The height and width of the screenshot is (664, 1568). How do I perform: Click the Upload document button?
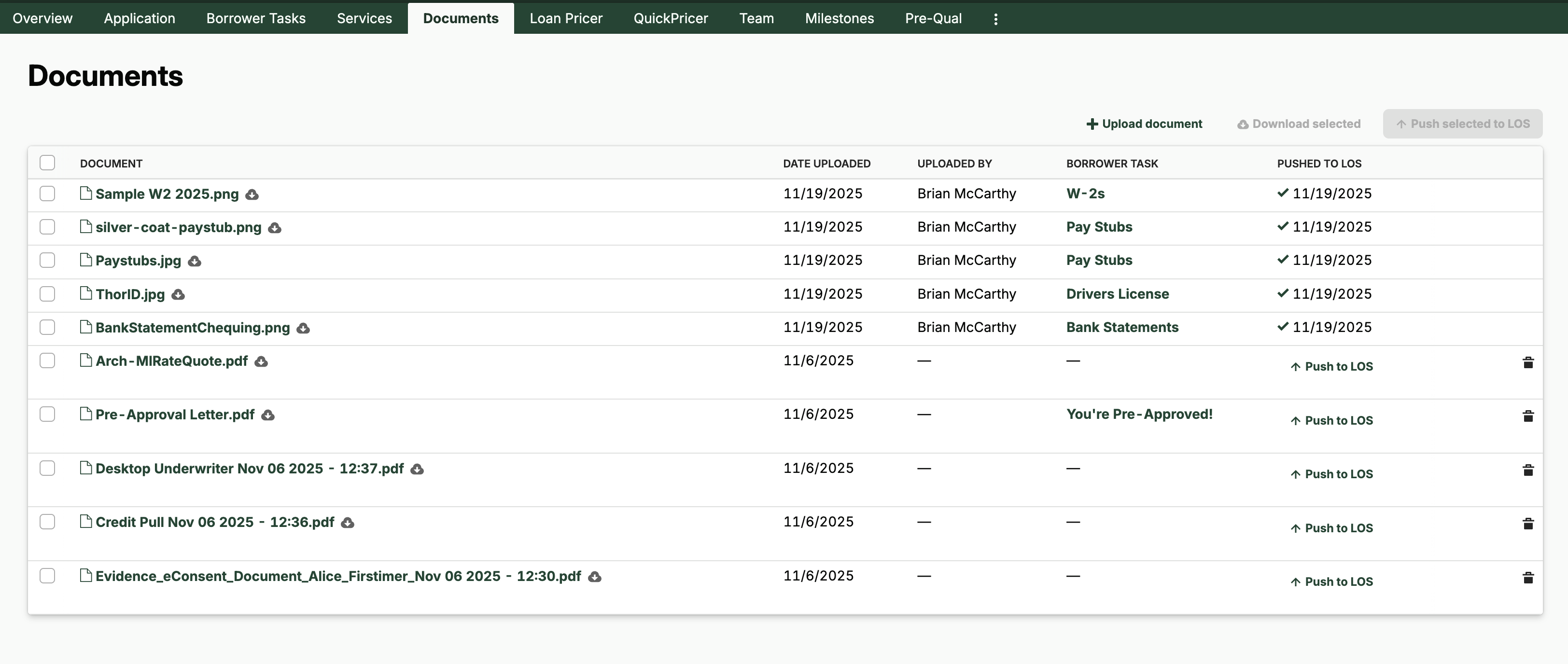coord(1144,124)
